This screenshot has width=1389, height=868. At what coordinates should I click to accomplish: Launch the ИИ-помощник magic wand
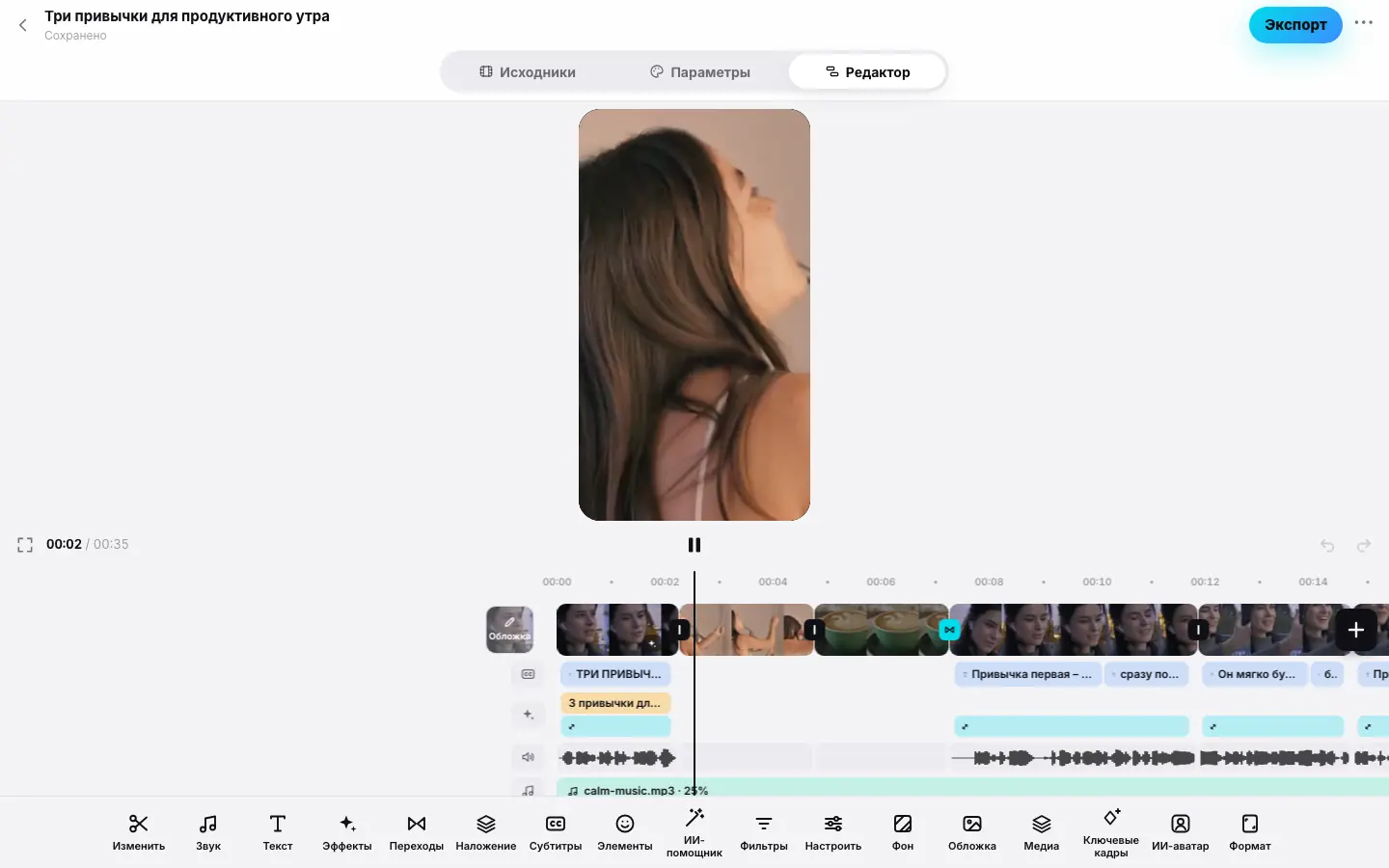(x=694, y=833)
